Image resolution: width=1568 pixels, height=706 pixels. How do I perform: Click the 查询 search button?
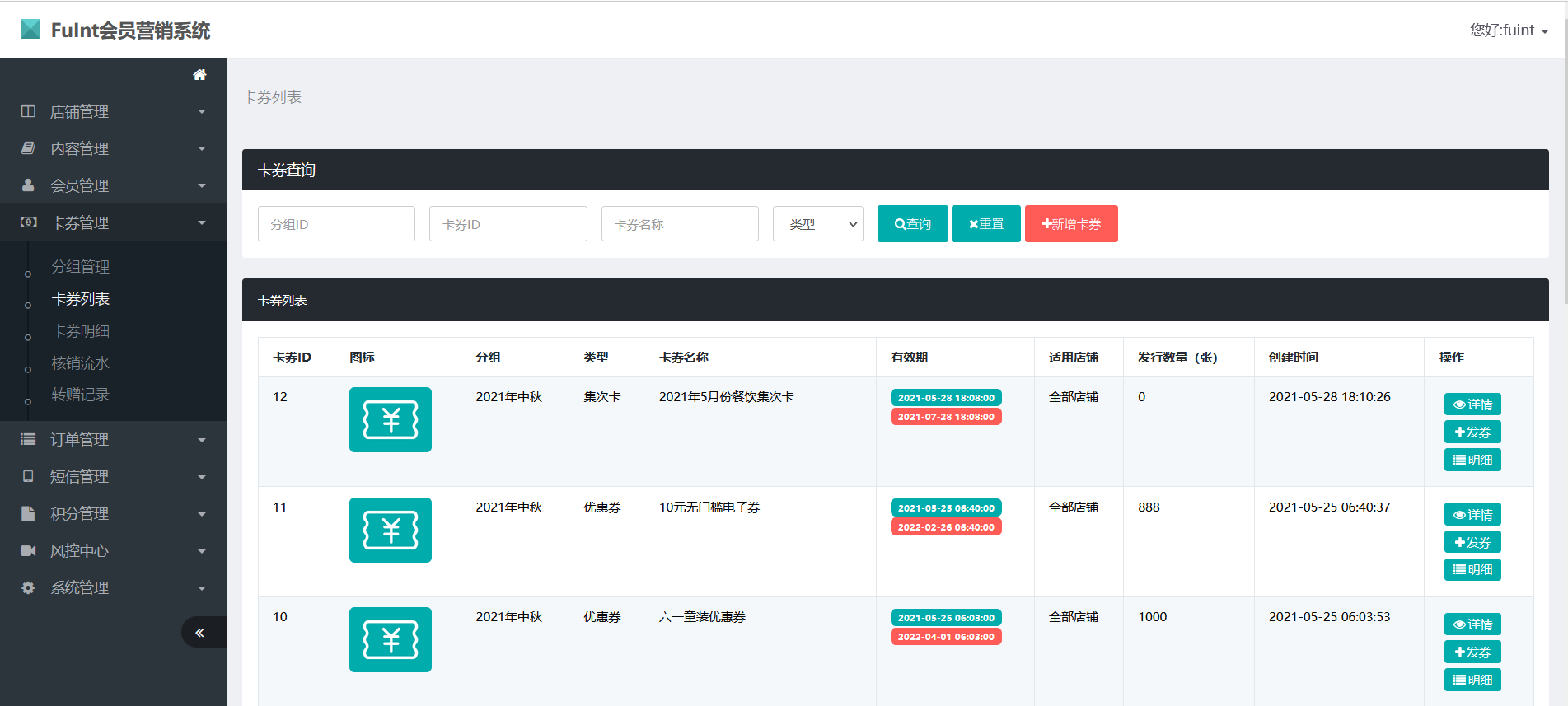point(912,224)
